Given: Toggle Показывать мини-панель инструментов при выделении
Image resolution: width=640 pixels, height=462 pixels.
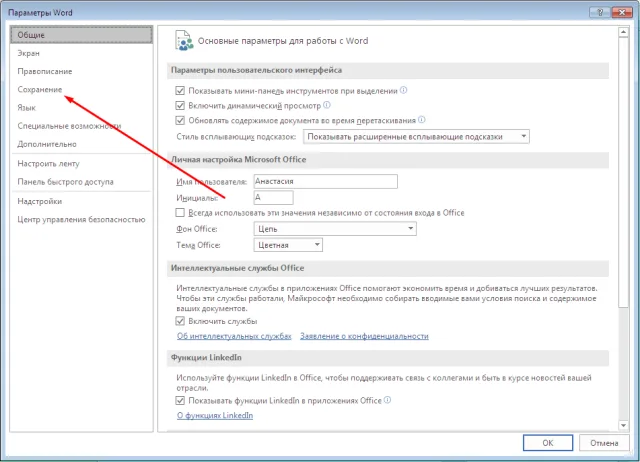Looking at the screenshot, I should click(x=180, y=91).
